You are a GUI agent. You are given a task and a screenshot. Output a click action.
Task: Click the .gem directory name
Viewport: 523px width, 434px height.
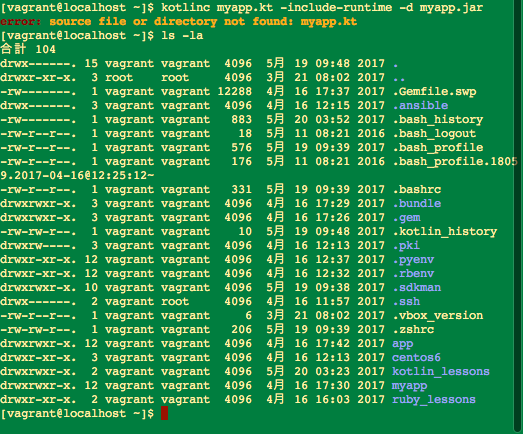[x=406, y=218]
